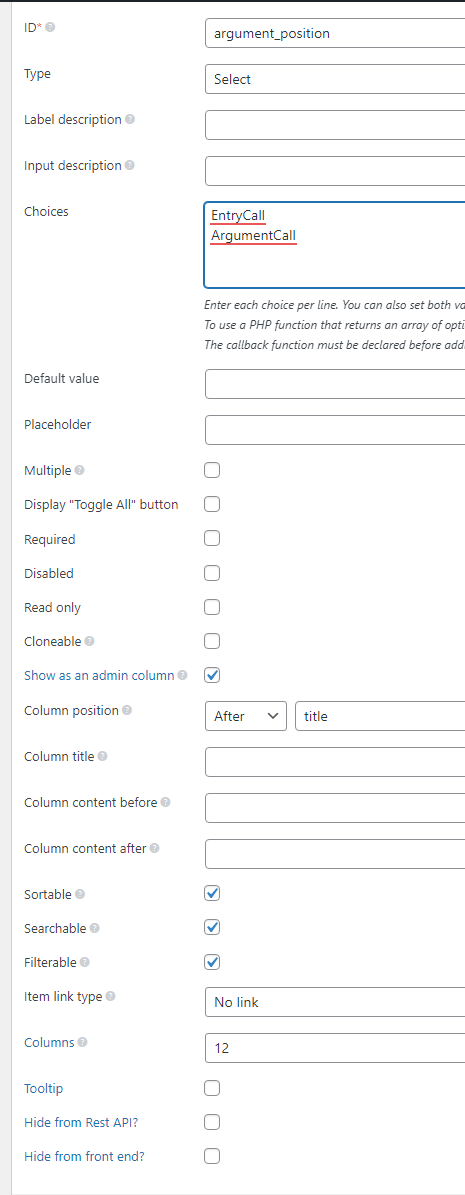Open the Item link type dropdown
The height and width of the screenshot is (1195, 465).
coord(335,1002)
